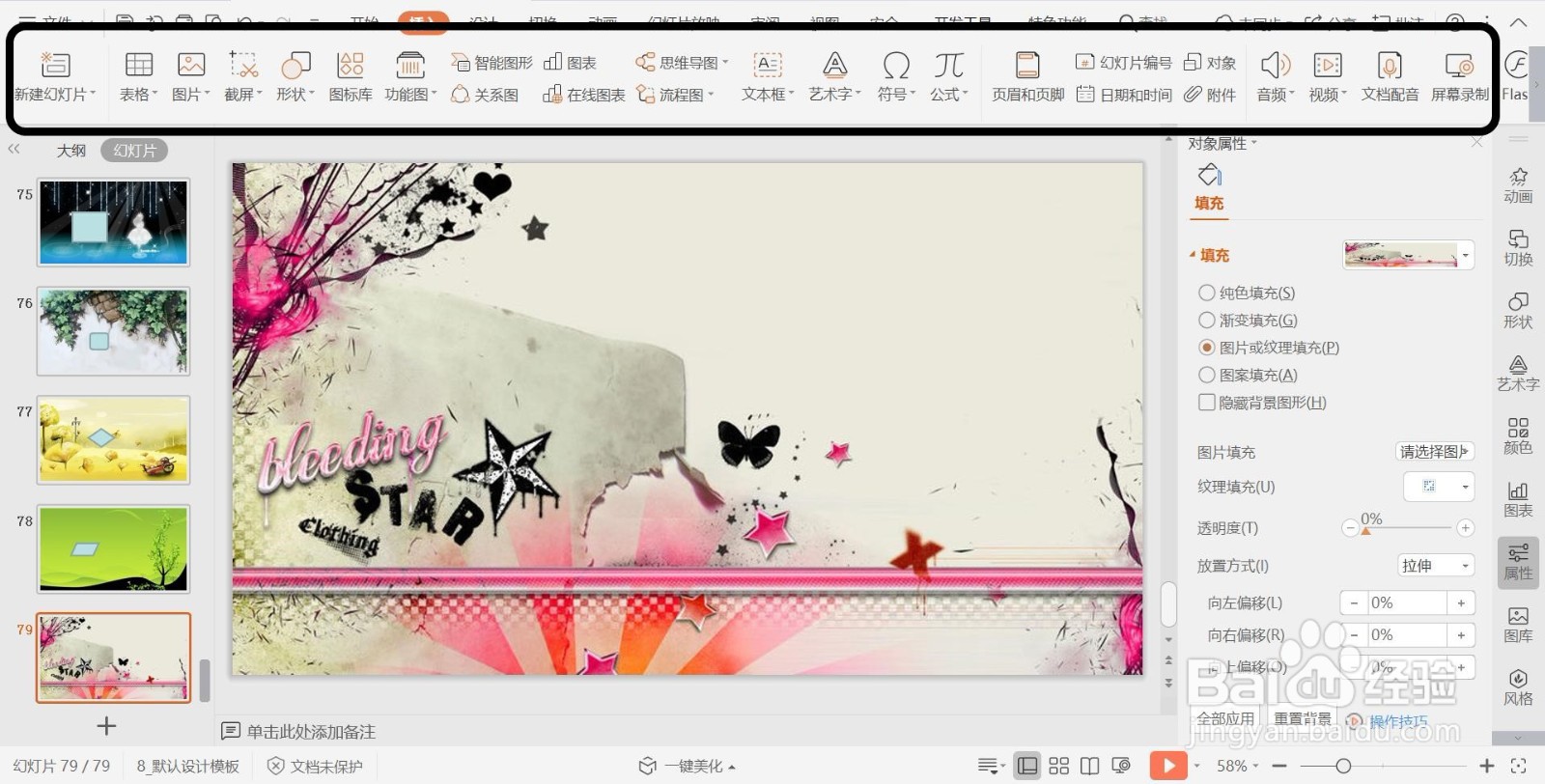
Task: Switch to normal view in status bar
Action: coord(1027,766)
